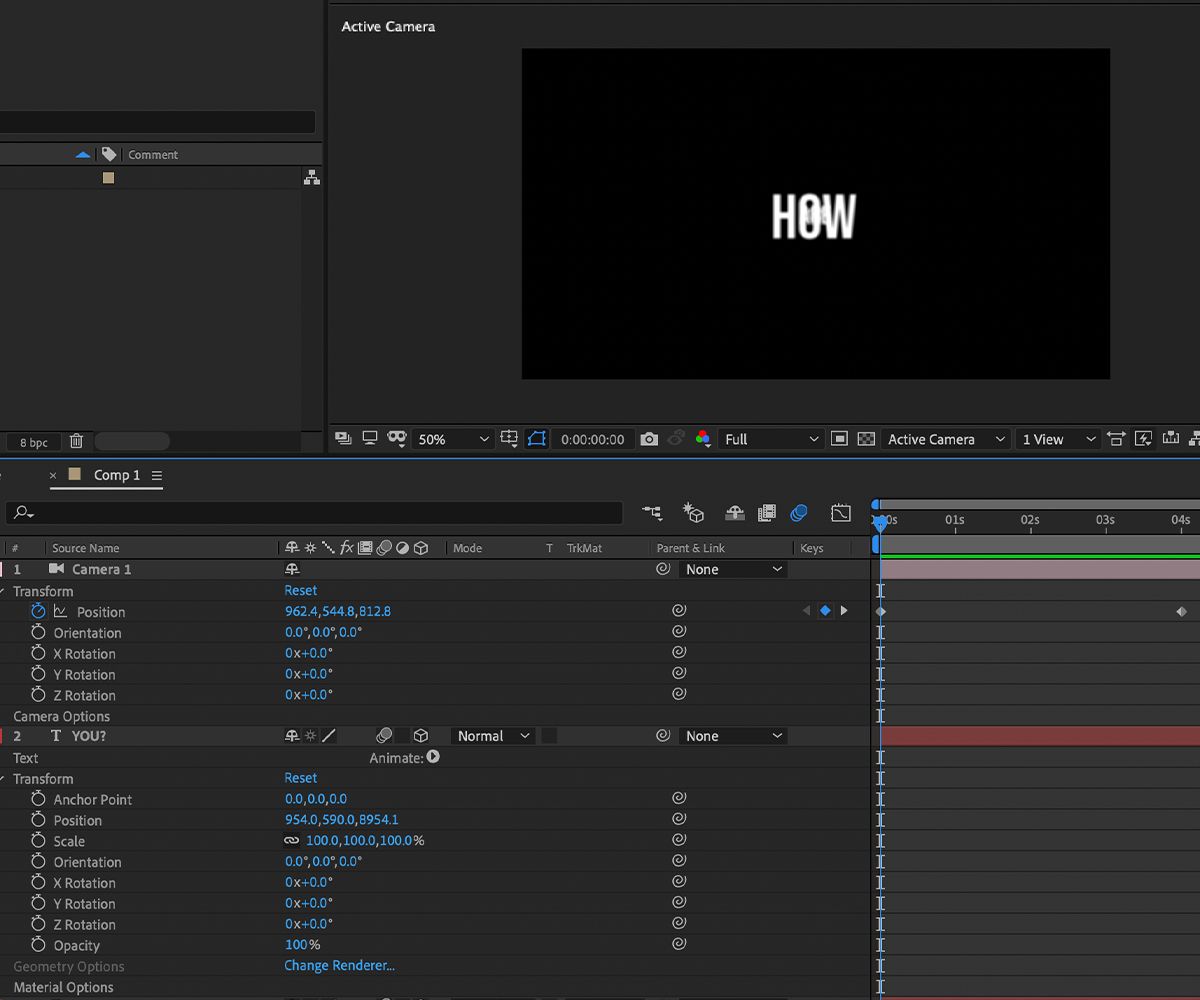Toggle Frame Blending for the composition
1200x1000 pixels.
(767, 512)
